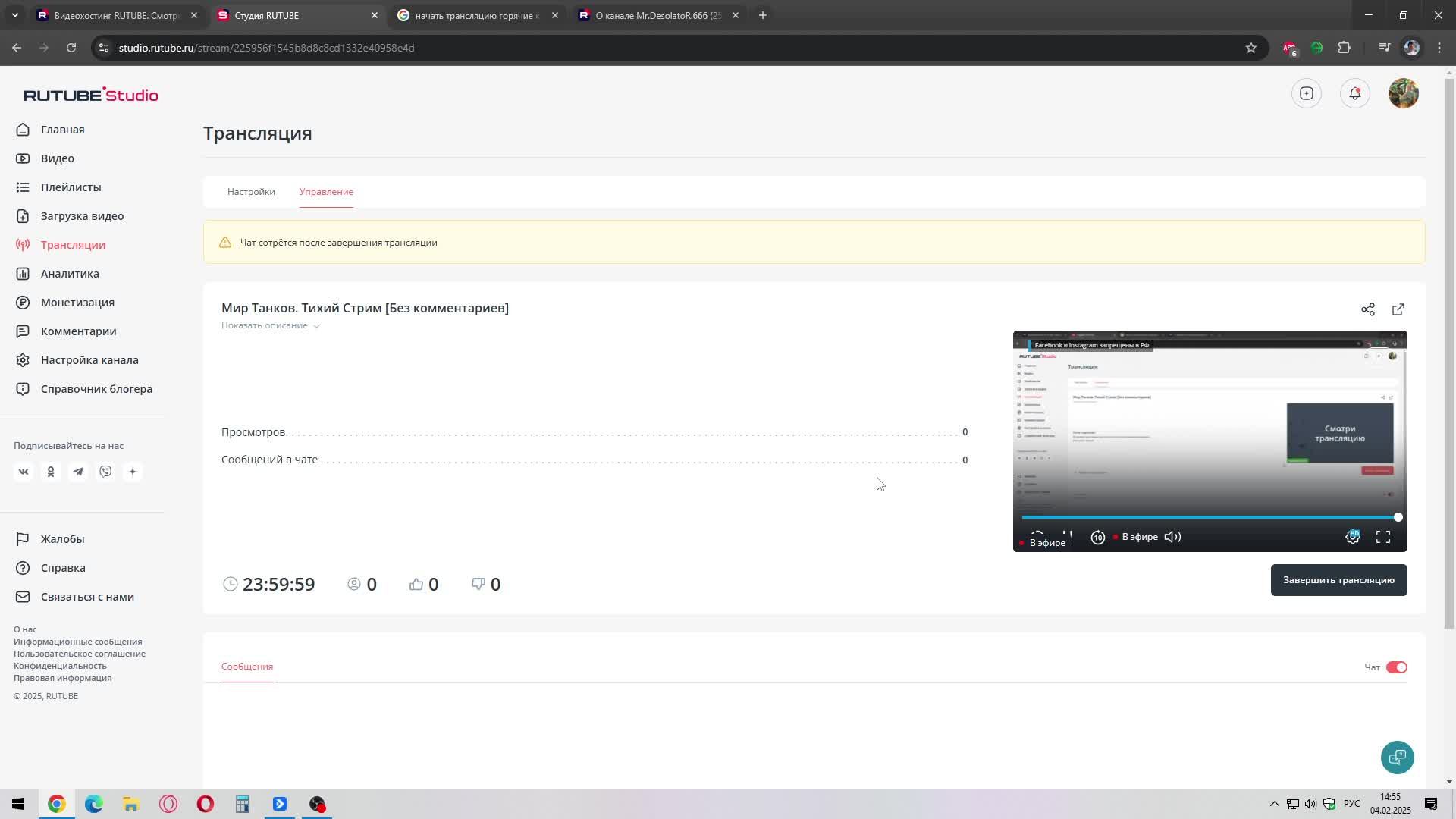Open Пользовательское соглашение link
The image size is (1456, 819).
pos(80,654)
